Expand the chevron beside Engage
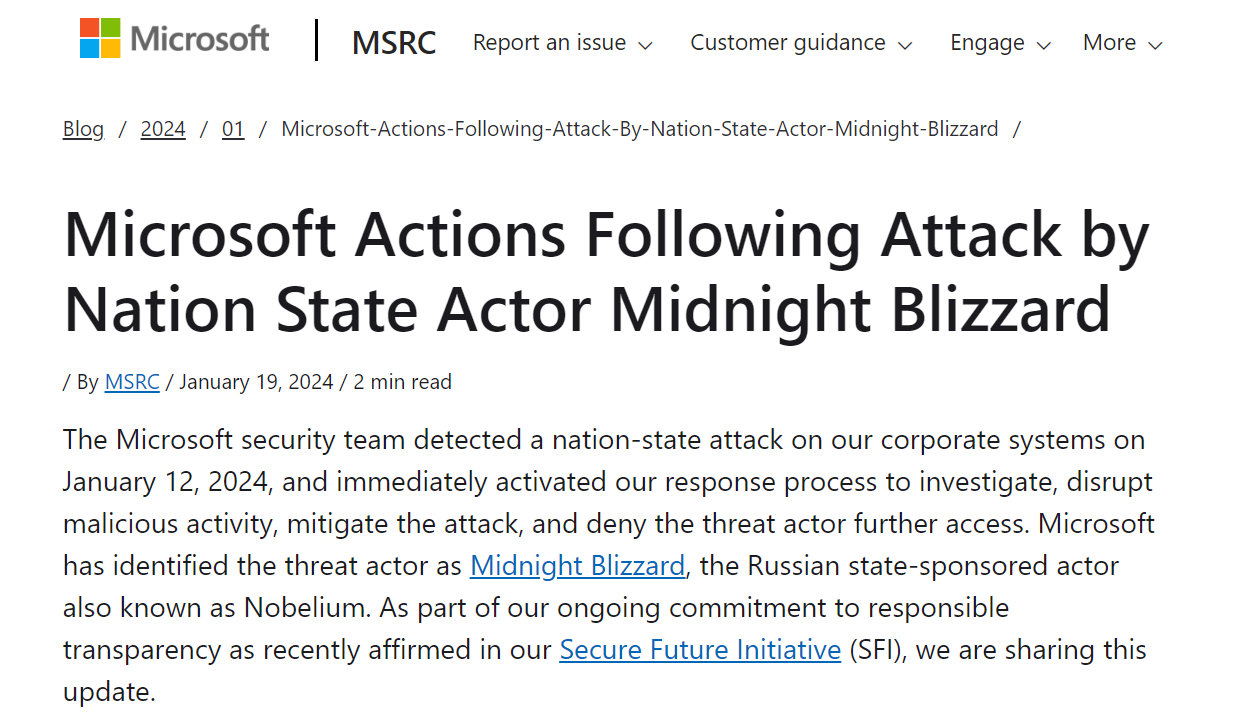 click(1044, 45)
